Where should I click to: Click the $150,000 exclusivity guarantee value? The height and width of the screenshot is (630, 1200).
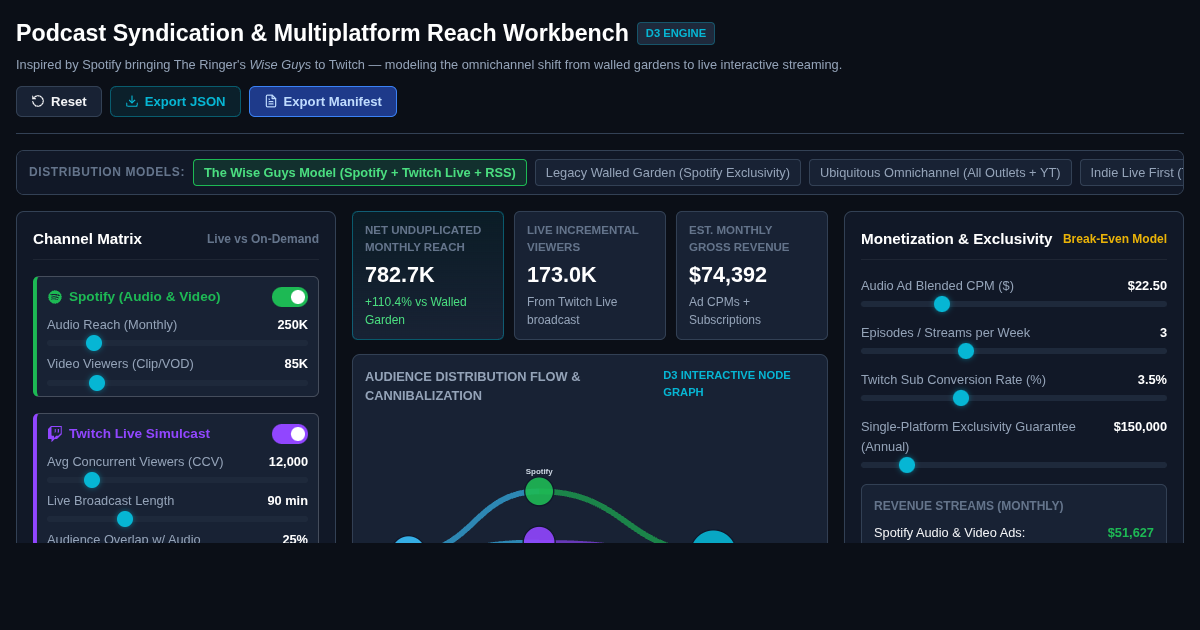point(1140,427)
